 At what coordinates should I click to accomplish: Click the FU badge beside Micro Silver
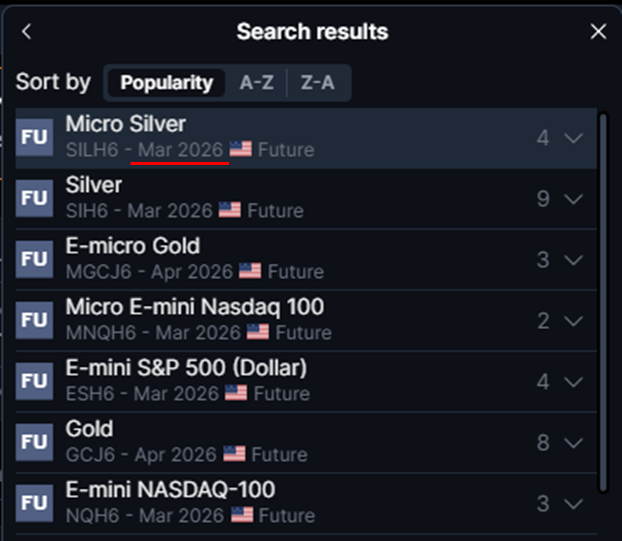(35, 138)
